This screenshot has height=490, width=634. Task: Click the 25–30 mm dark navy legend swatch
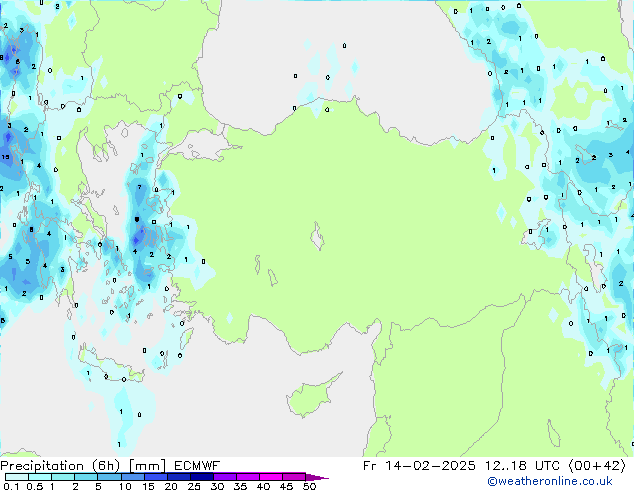(x=201, y=477)
